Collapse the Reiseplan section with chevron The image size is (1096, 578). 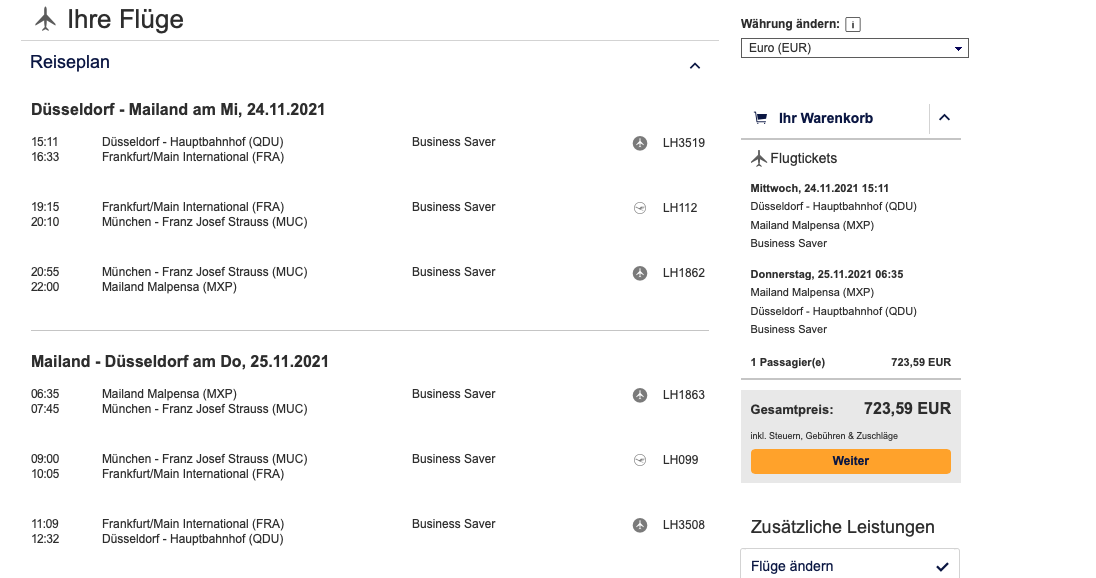point(695,66)
